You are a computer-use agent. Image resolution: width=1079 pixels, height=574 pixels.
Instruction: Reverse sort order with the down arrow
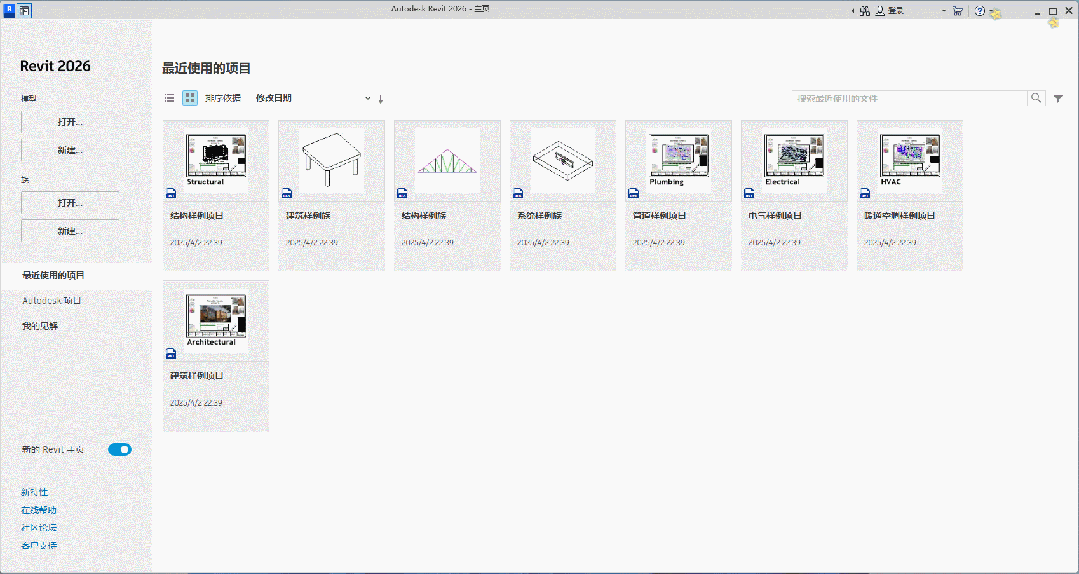click(x=381, y=99)
